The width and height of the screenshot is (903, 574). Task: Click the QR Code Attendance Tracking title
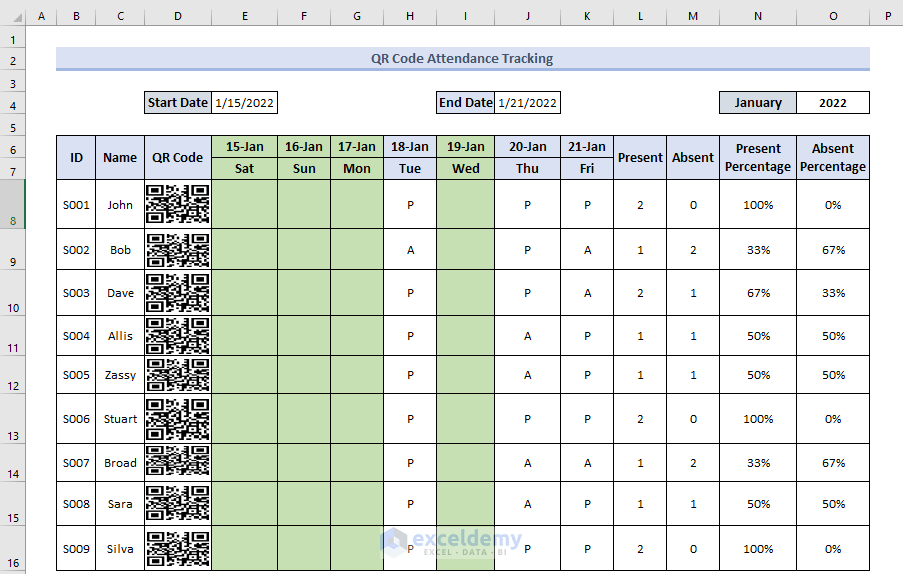(x=462, y=58)
